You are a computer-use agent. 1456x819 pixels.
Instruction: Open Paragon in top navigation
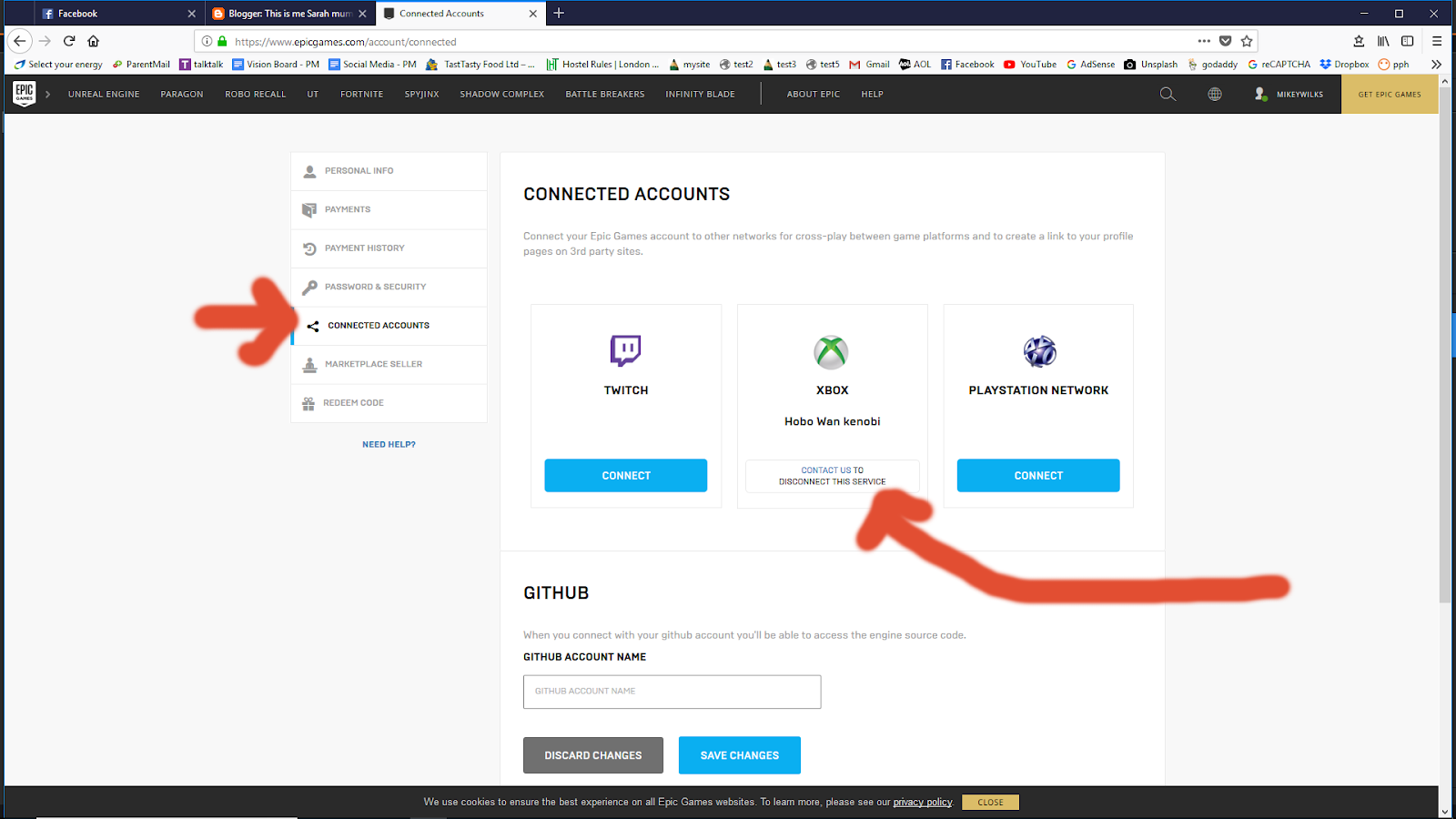pos(182,94)
